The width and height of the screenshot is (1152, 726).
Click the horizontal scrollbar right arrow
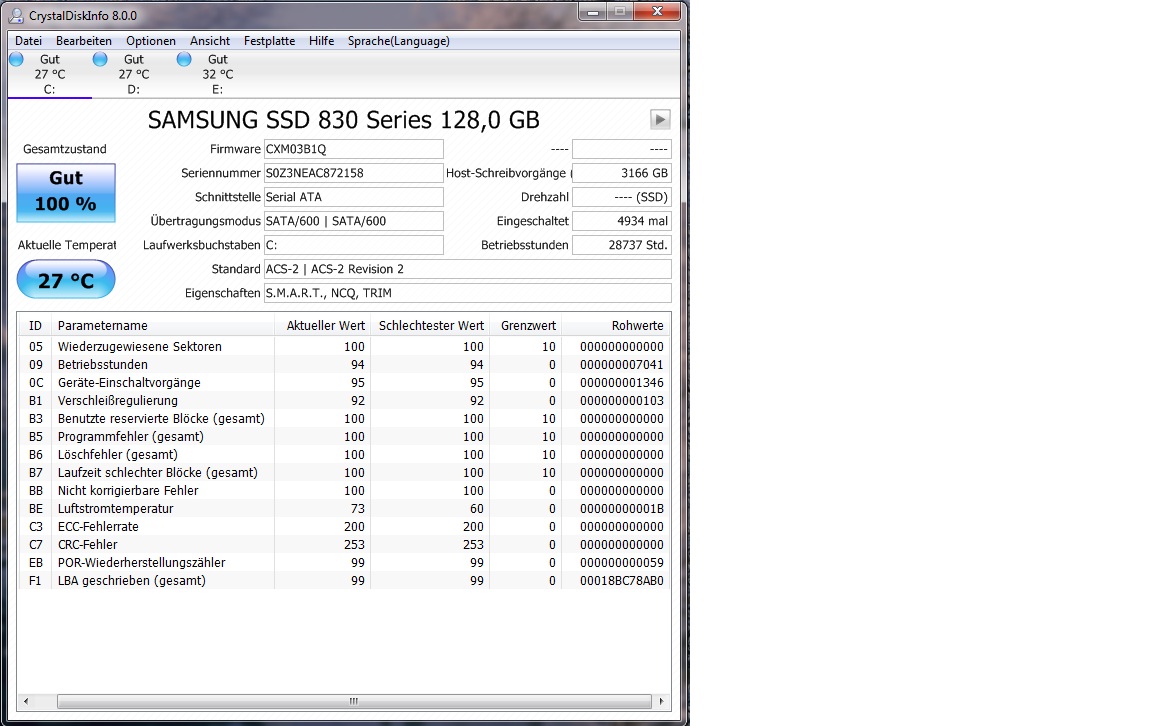(661, 701)
